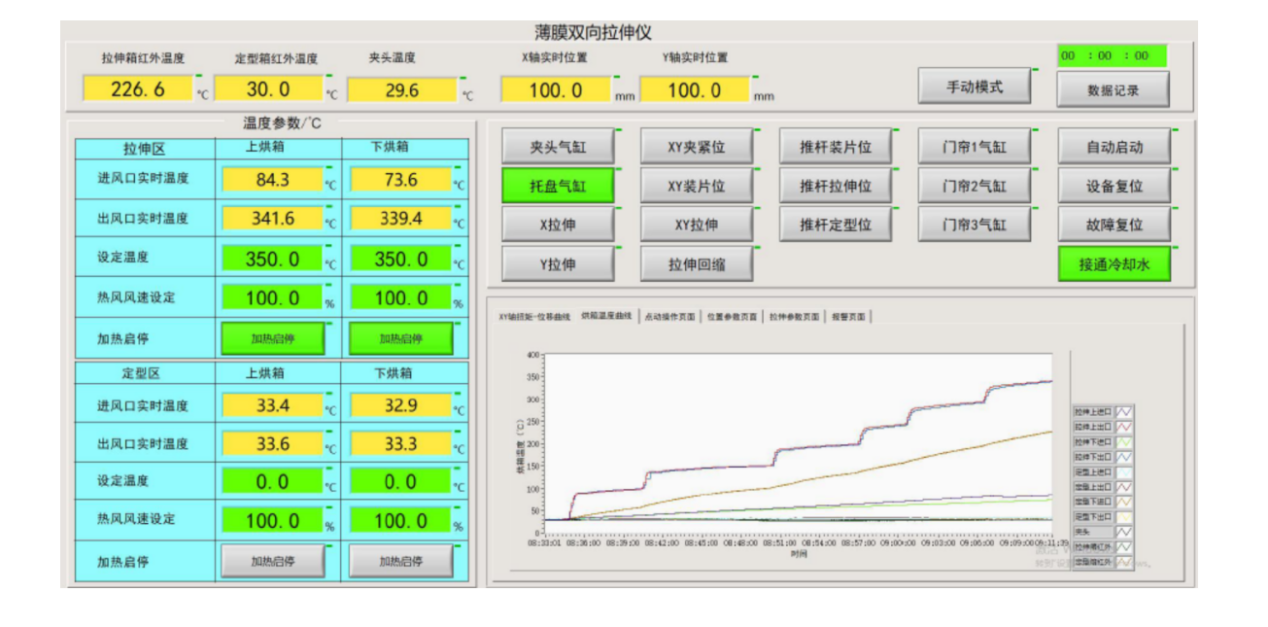Click the 拉伸下进口 green curve legend icon
This screenshot has height=627, width=1268.
pyautogui.click(x=1124, y=441)
